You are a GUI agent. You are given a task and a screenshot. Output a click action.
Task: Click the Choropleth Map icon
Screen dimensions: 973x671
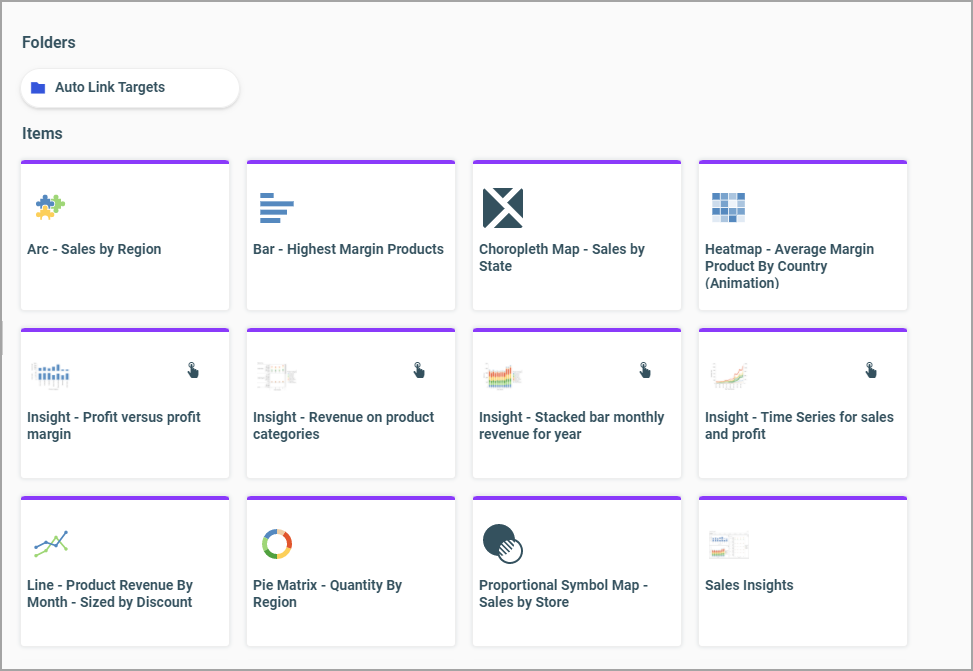point(502,207)
